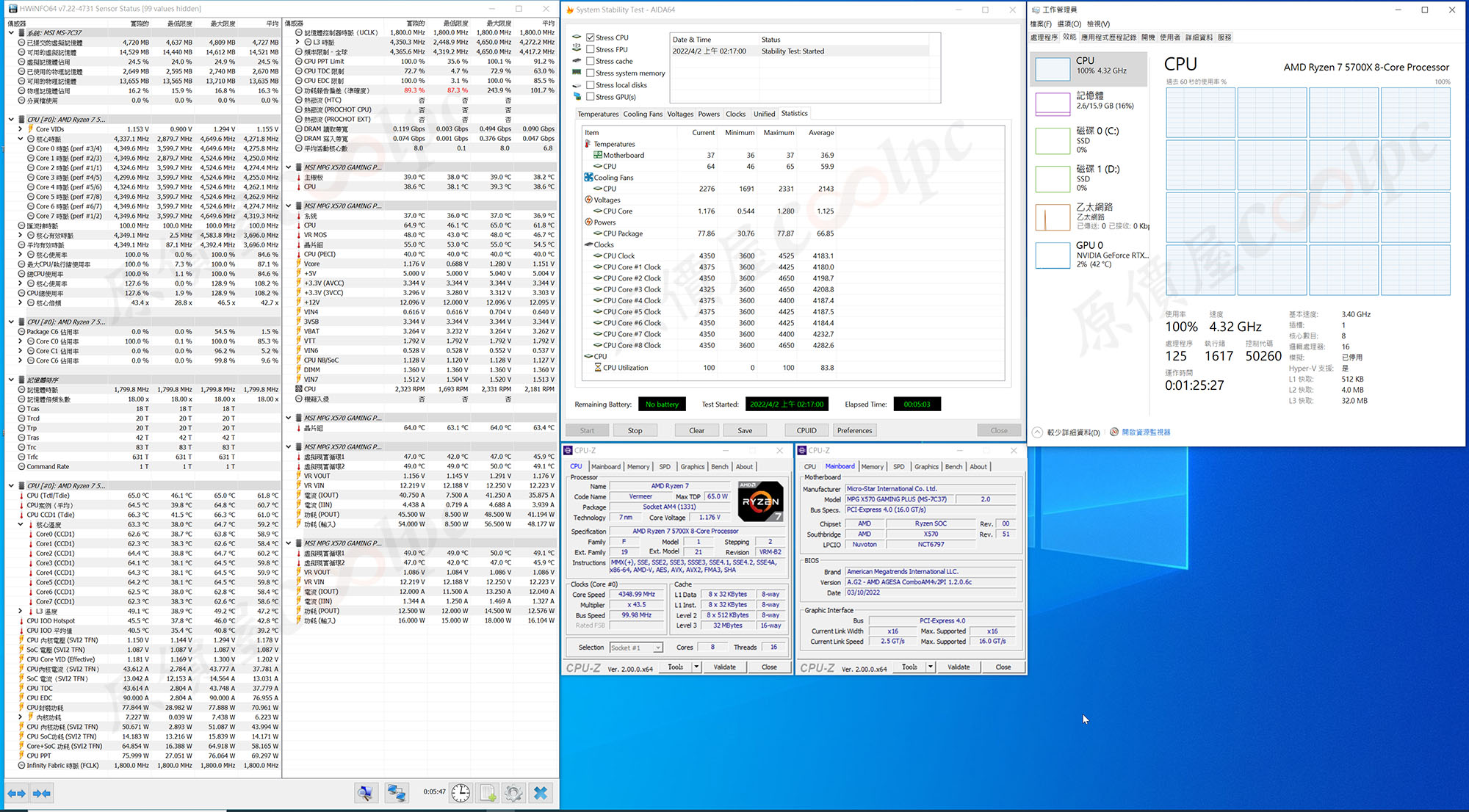Click HWiNFO64 title bar app icon
The width and height of the screenshot is (1469, 812).
[x=12, y=9]
